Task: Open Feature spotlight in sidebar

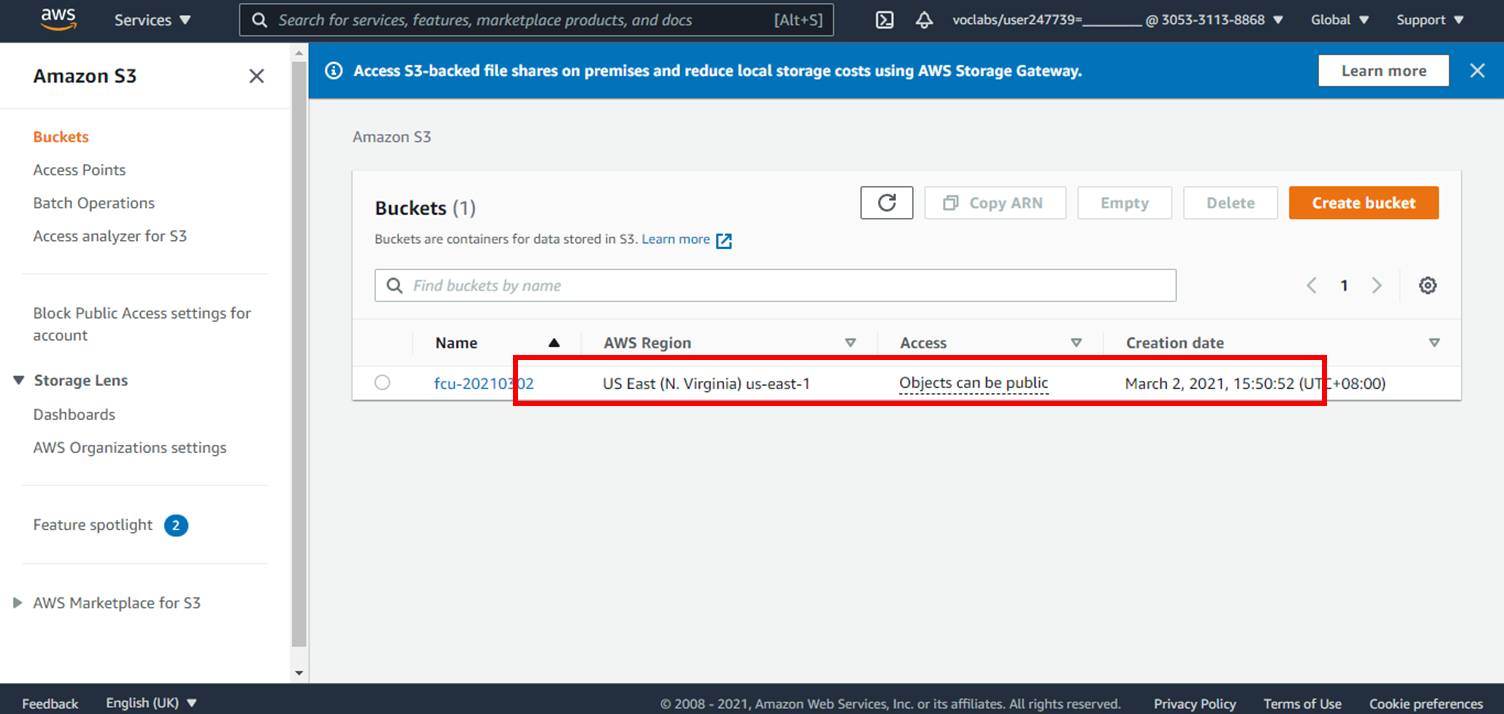Action: 93,525
